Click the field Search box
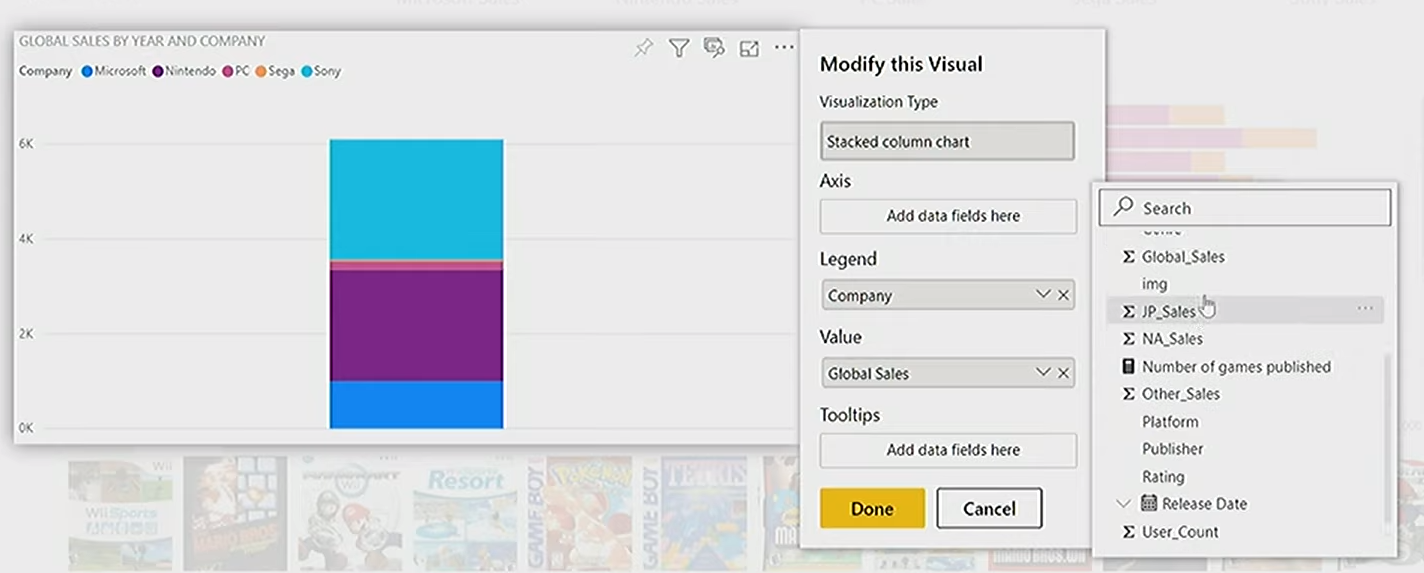1424x573 pixels. tap(1245, 208)
